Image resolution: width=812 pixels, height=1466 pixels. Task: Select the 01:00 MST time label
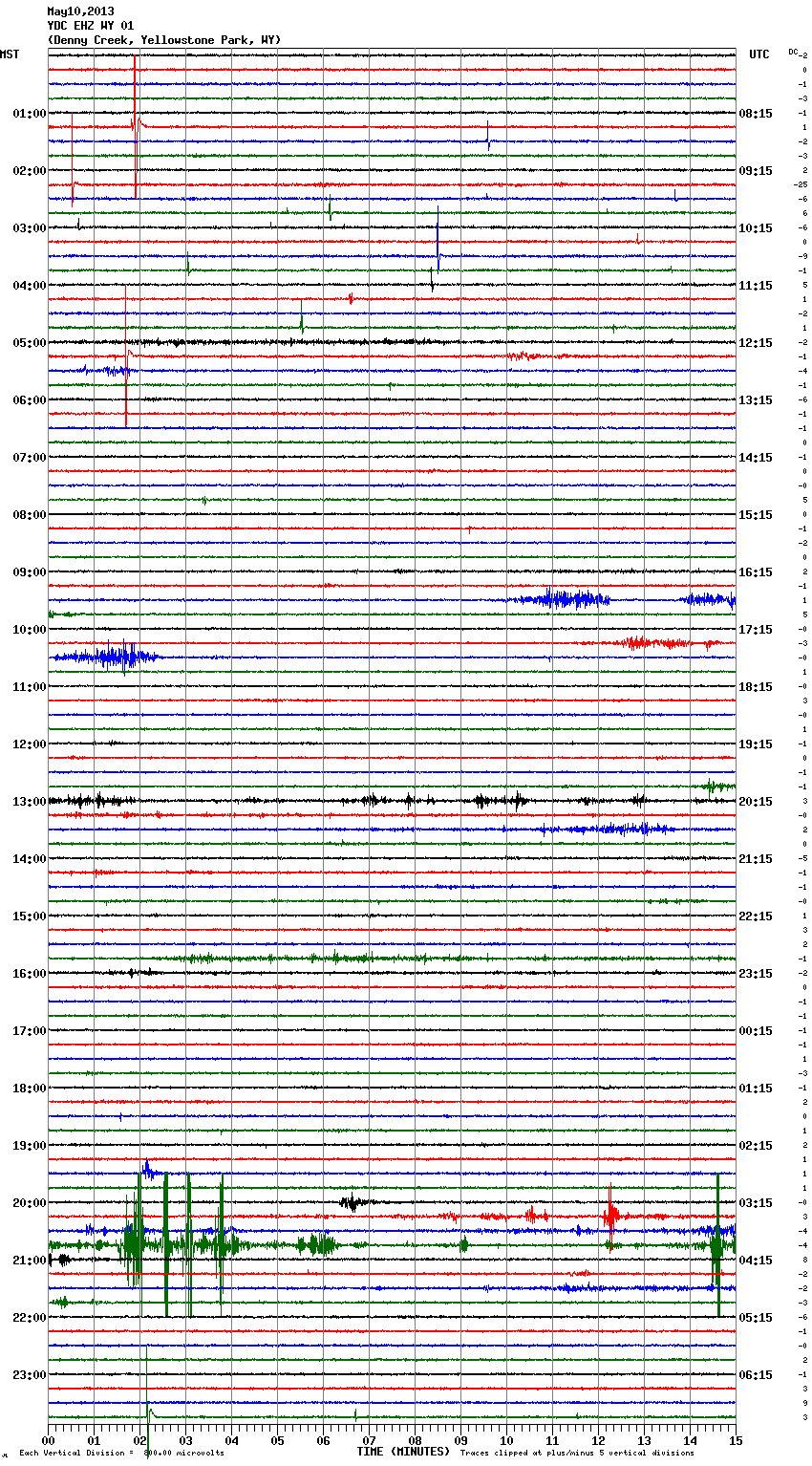tap(30, 114)
